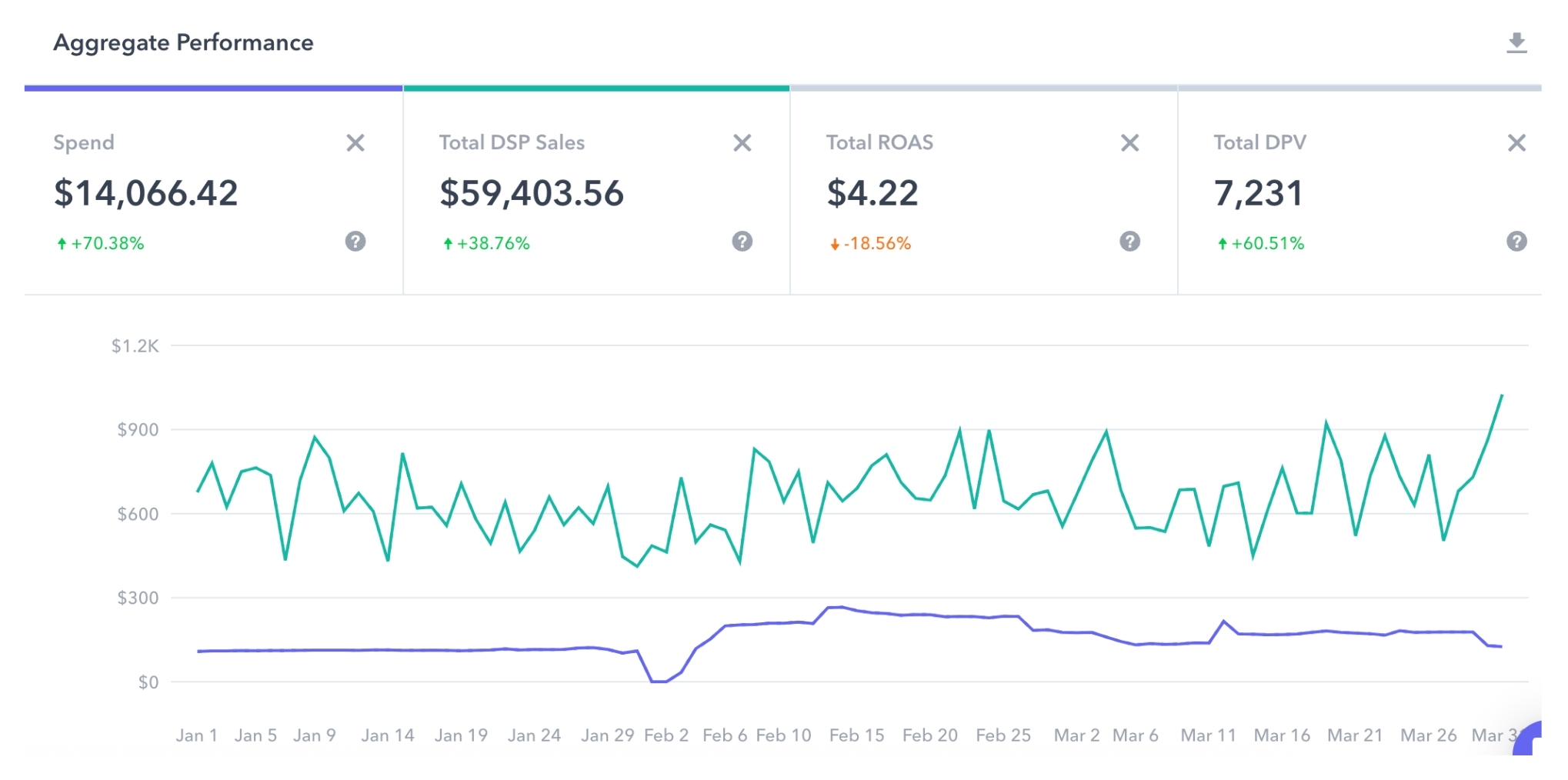Open the purple chat widget bubble
Image resolution: width=1568 pixels, height=780 pixels.
tap(1530, 742)
